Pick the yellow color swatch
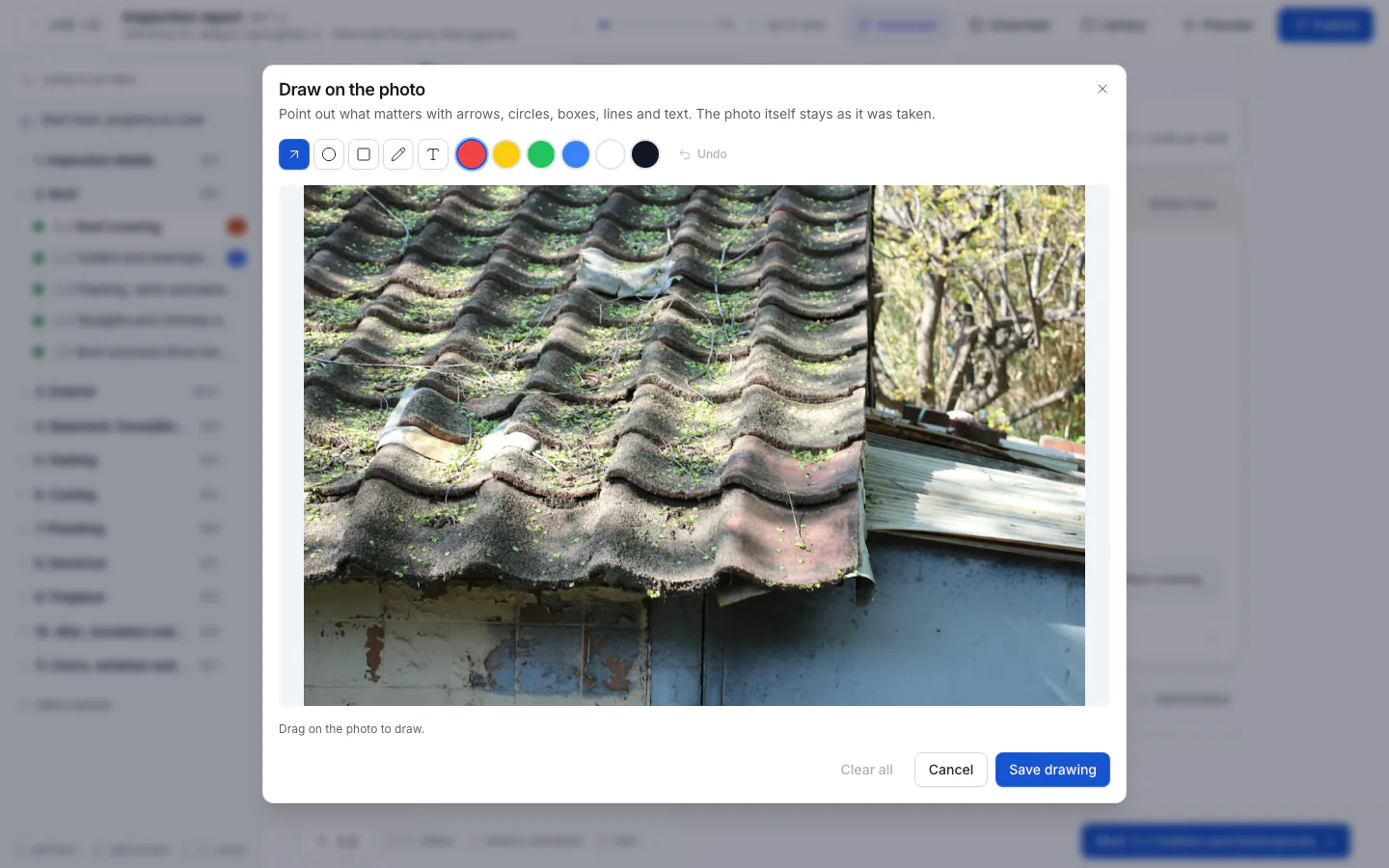The image size is (1389, 868). tap(506, 154)
